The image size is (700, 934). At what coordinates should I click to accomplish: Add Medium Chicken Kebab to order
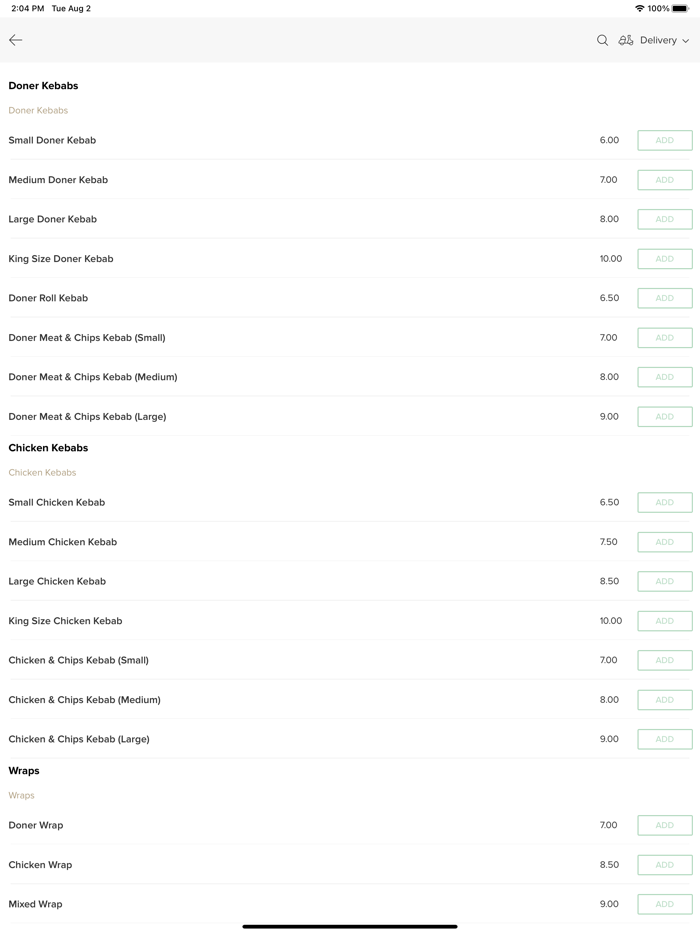click(x=664, y=542)
